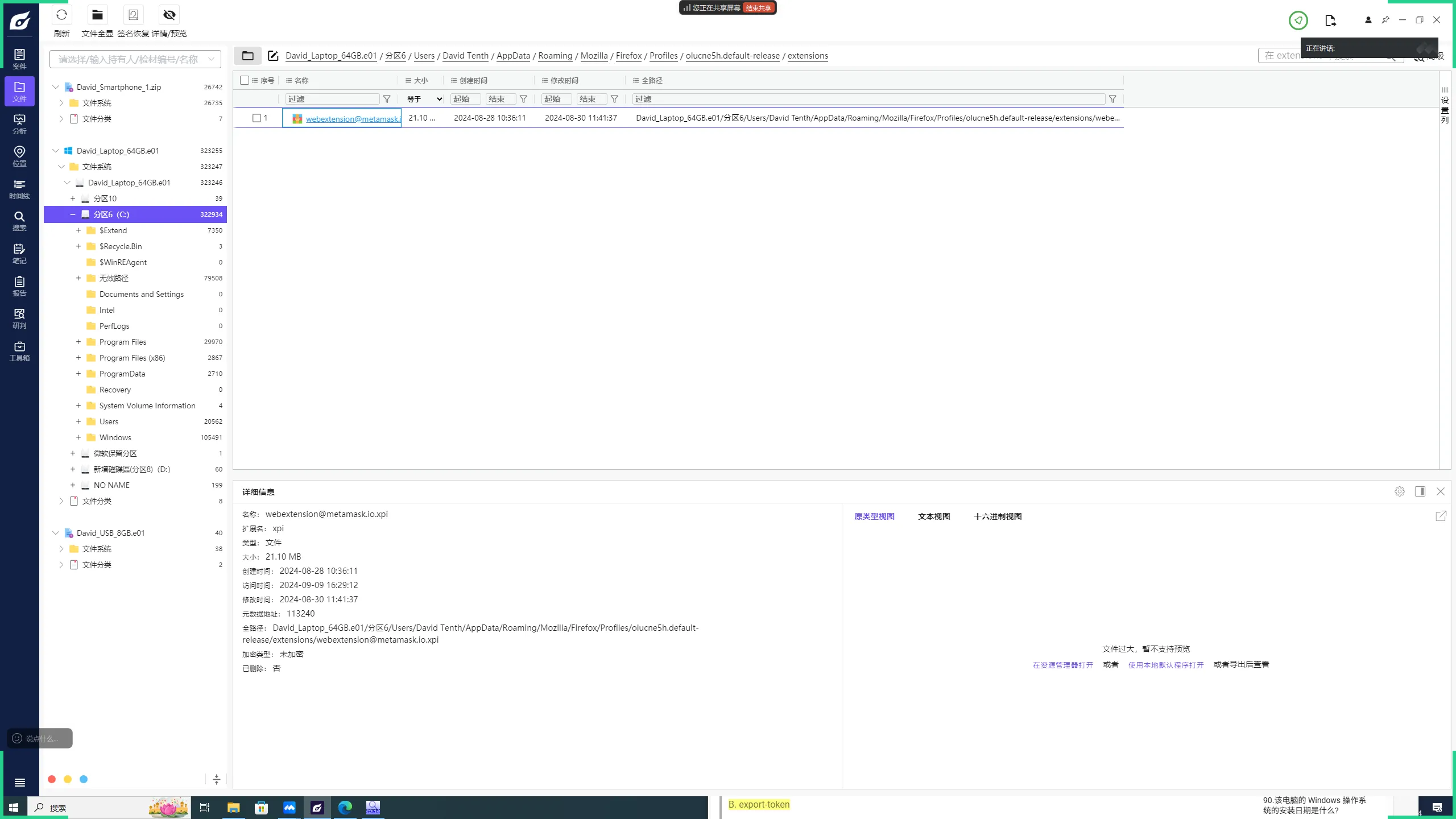Toggle the select-all header checkbox
Viewport: 1456px width, 819px height.
pos(245,80)
